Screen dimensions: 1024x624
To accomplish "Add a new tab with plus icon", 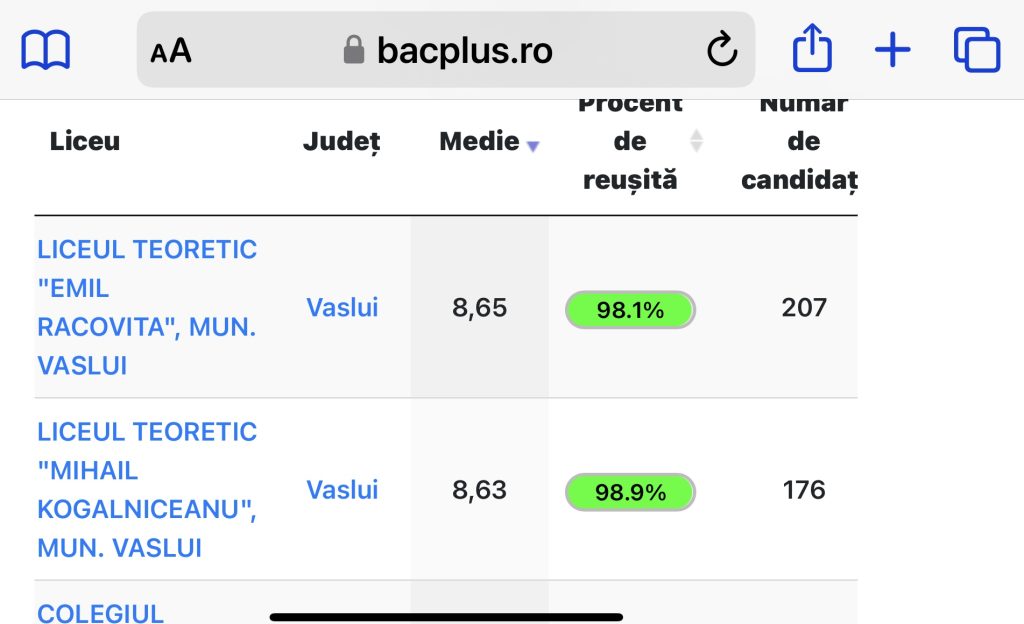I will pos(892,50).
